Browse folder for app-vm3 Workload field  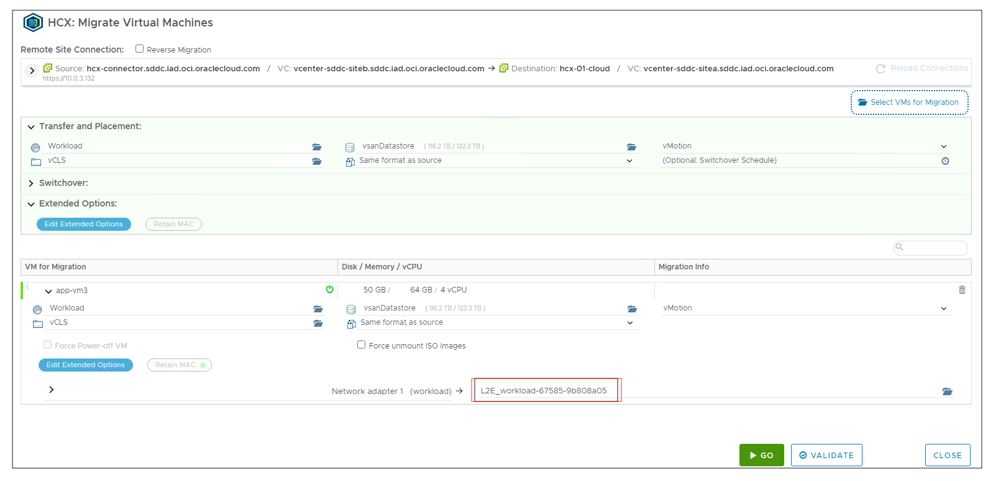317,309
